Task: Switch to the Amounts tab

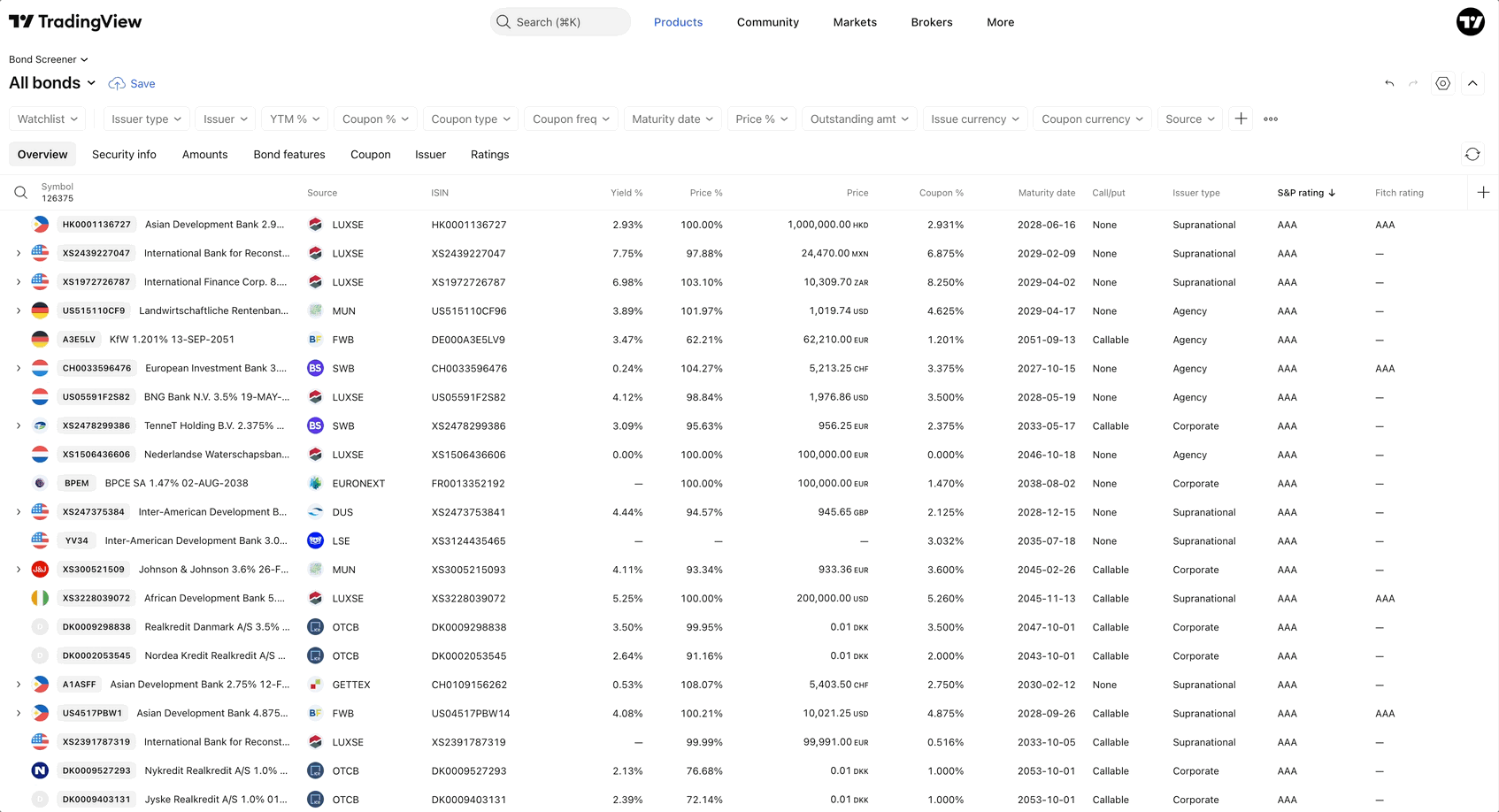Action: (x=204, y=154)
